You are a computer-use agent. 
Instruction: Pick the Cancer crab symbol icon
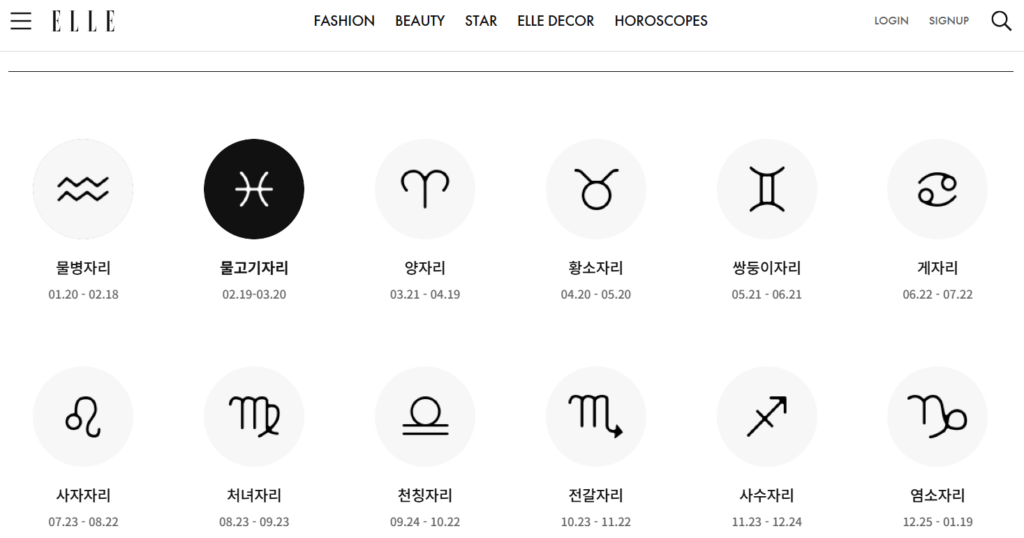[x=937, y=189]
